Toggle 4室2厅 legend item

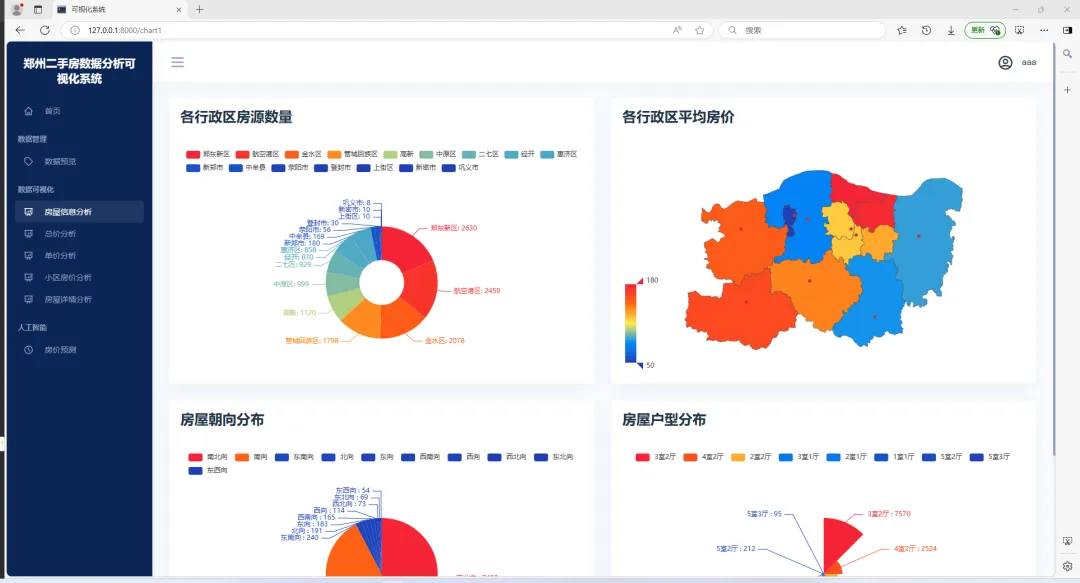click(703, 457)
